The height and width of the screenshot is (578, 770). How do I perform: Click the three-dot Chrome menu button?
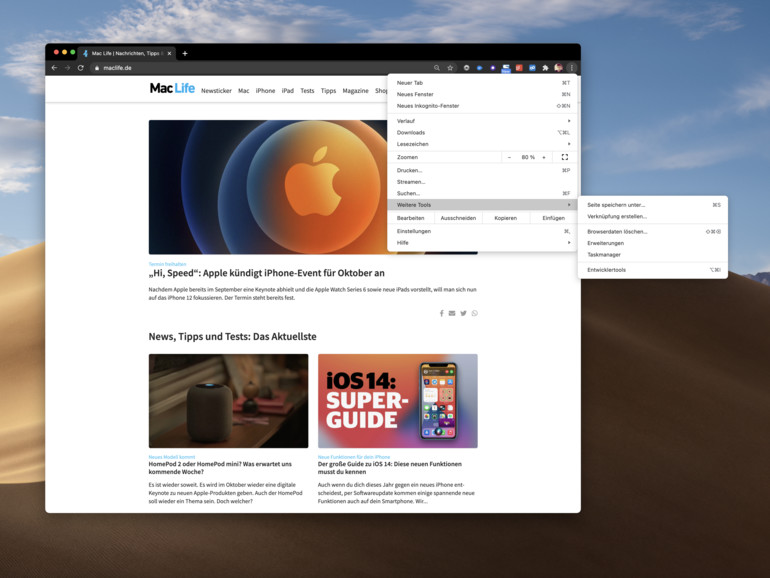571,68
